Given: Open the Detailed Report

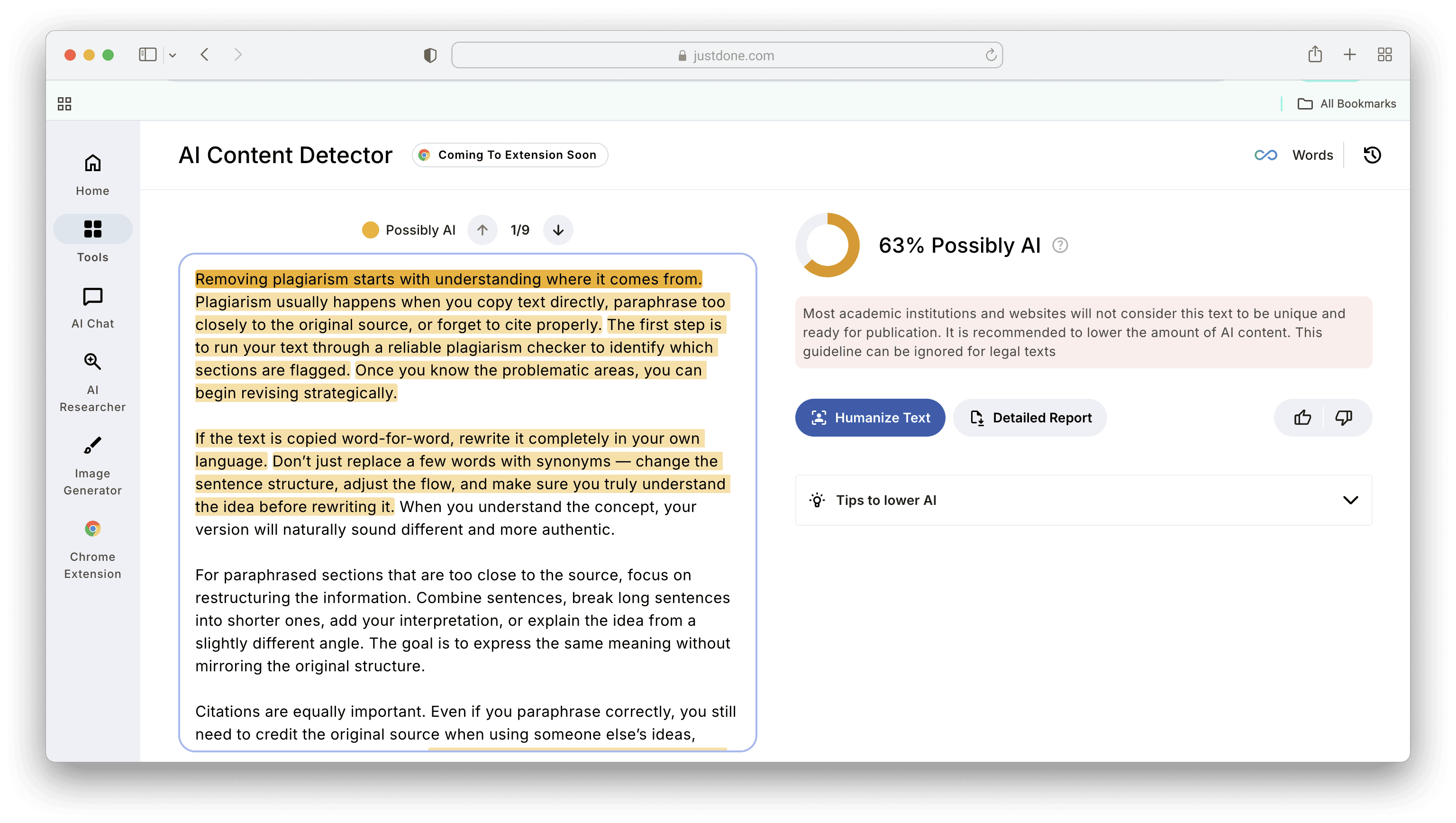Looking at the screenshot, I should 1030,418.
